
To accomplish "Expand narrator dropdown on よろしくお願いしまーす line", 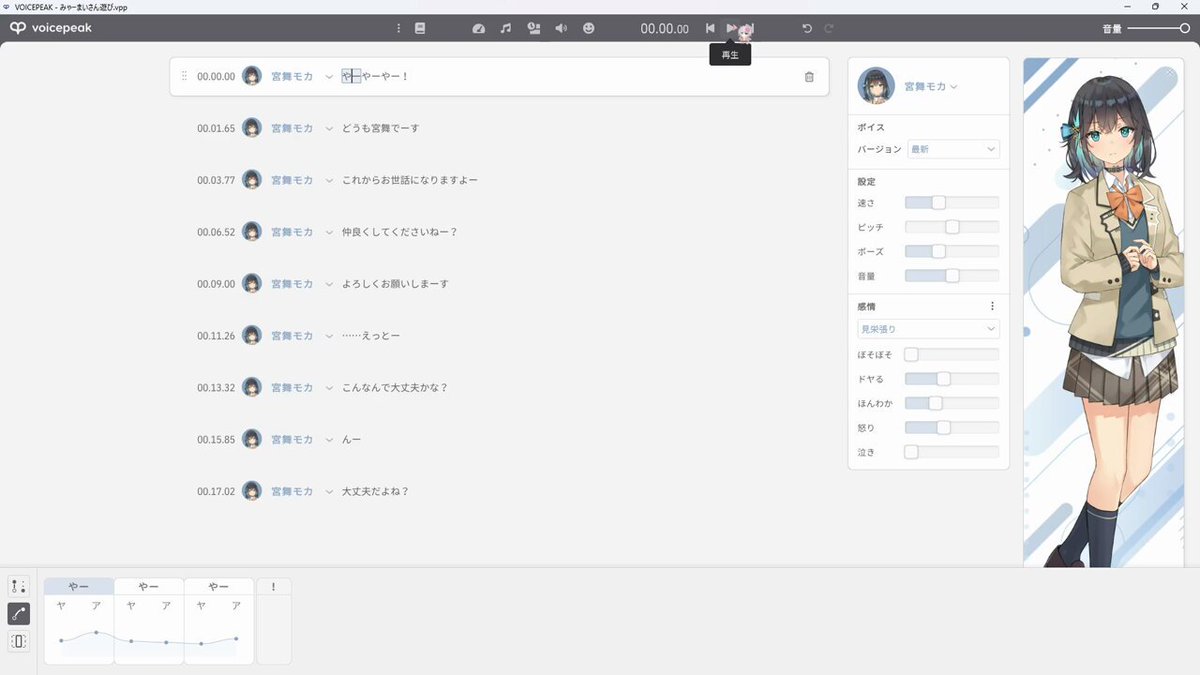I will (329, 284).
